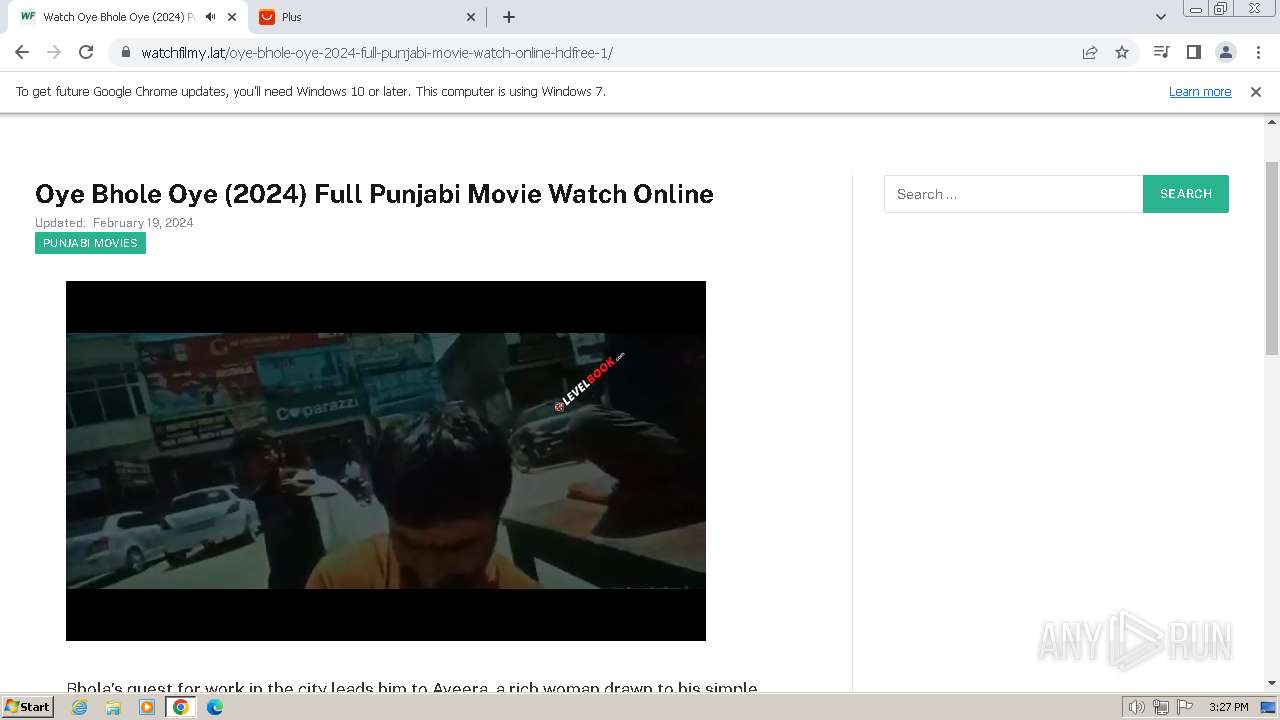Dismiss the Chrome update notification bar
This screenshot has width=1280, height=720.
coord(1256,91)
